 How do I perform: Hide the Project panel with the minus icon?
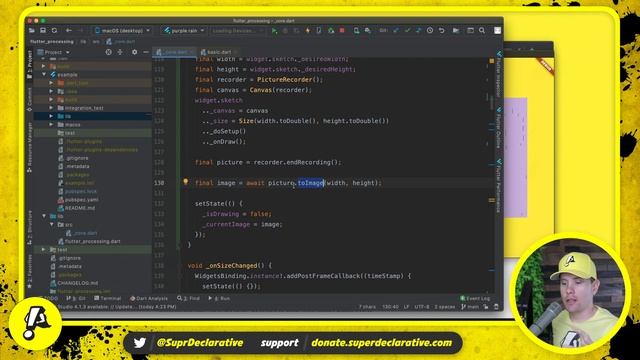point(146,52)
